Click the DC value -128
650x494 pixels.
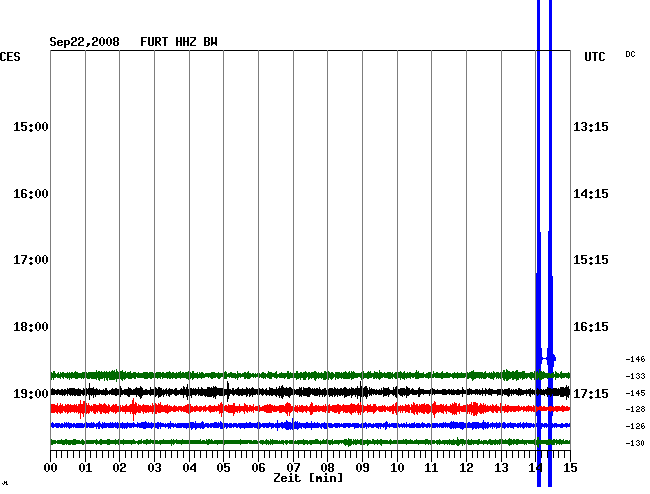(635, 409)
